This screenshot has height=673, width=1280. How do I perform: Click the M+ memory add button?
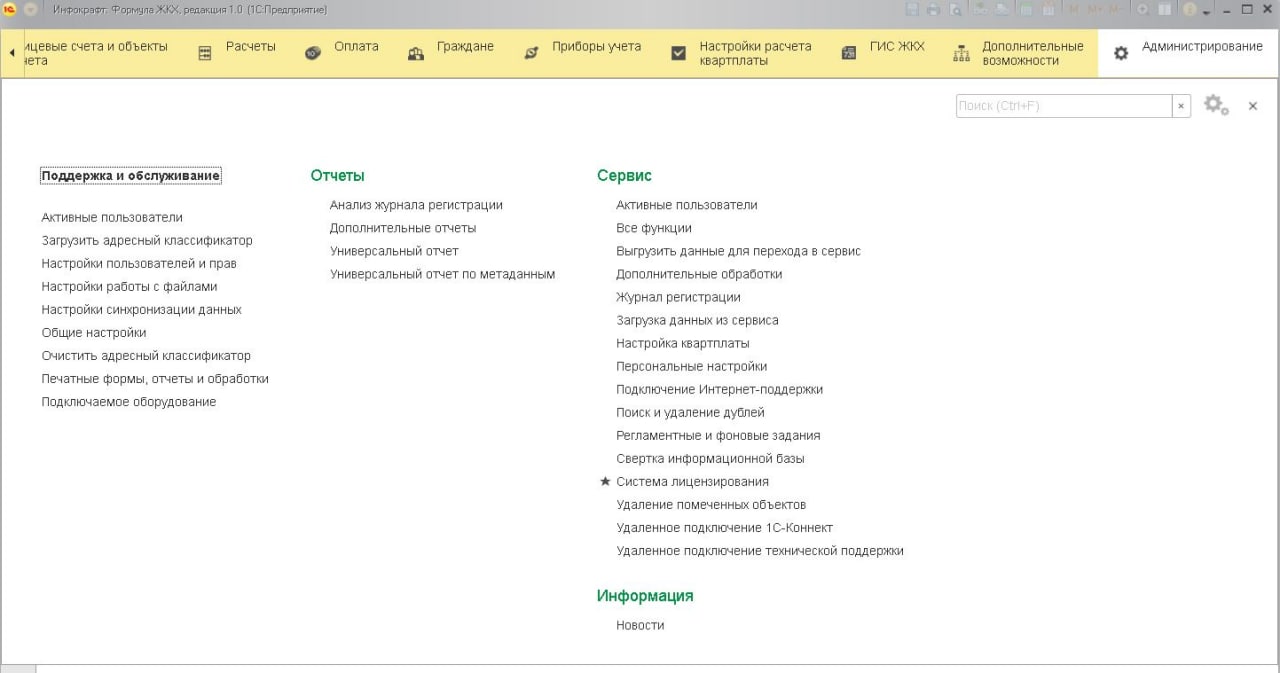pyautogui.click(x=1095, y=10)
